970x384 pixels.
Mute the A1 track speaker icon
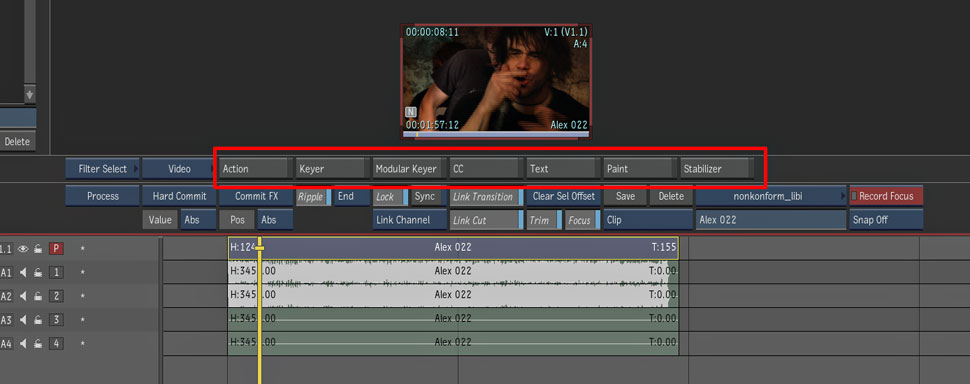tap(23, 273)
